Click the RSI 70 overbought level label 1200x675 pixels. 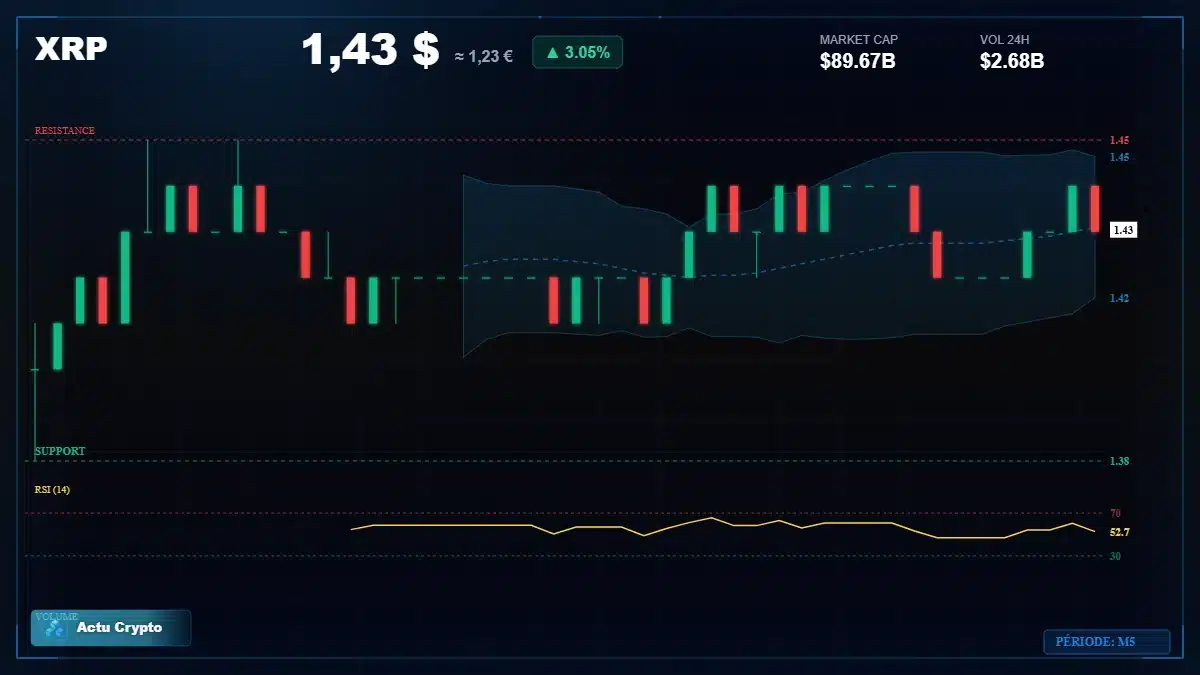pyautogui.click(x=1115, y=513)
